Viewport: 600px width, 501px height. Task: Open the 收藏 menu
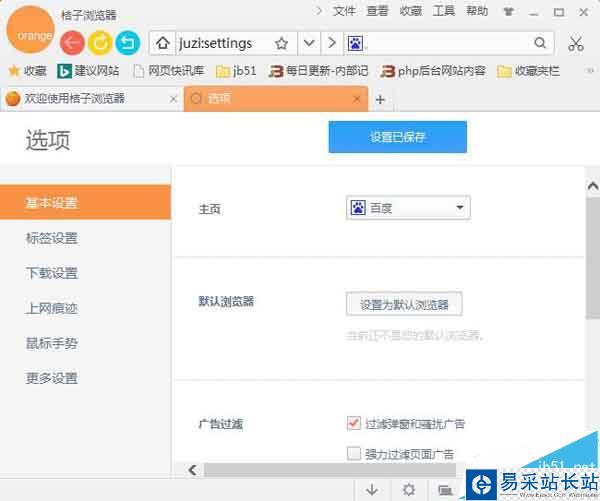click(x=411, y=11)
